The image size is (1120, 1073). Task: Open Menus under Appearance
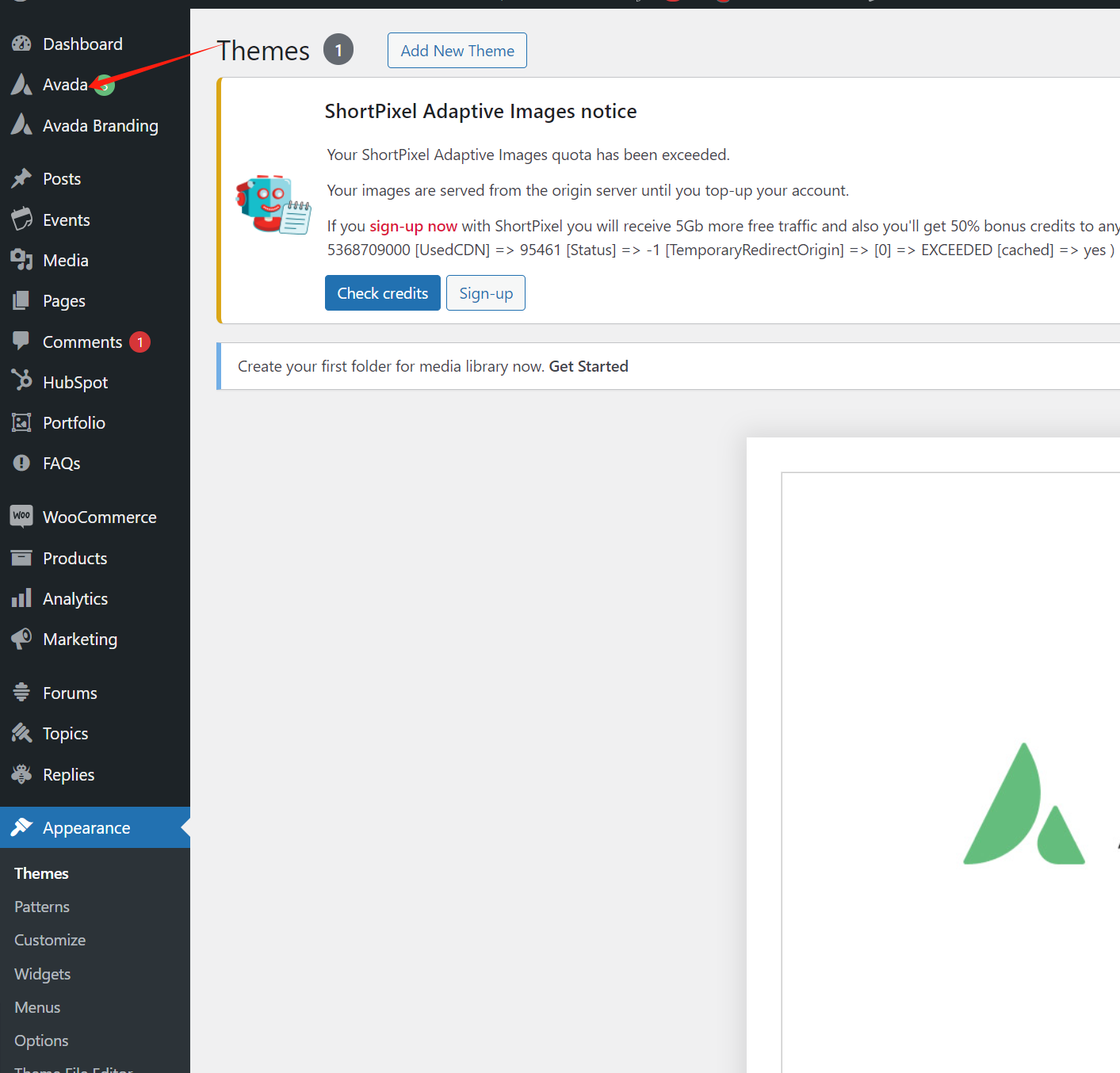coord(37,1007)
